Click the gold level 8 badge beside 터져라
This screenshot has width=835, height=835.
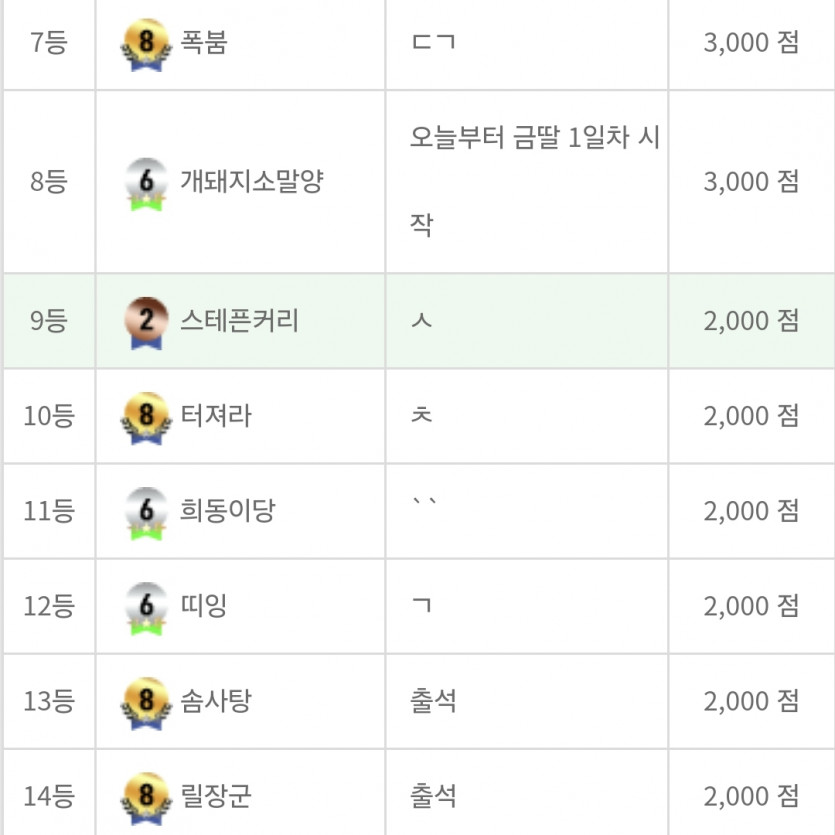click(146, 416)
